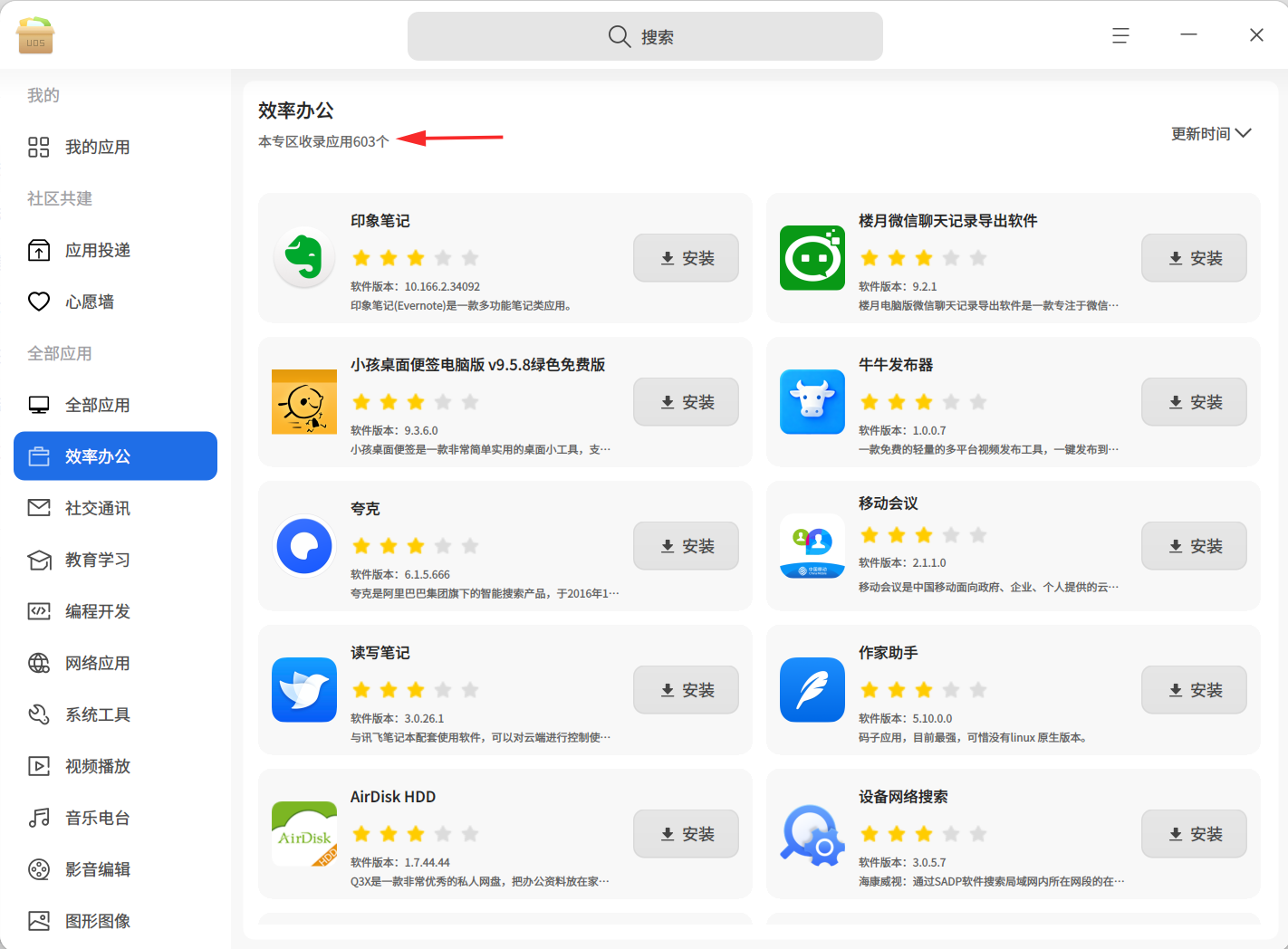Click the 应用投递 upload icon
This screenshot has height=949, width=1288.
tap(39, 250)
